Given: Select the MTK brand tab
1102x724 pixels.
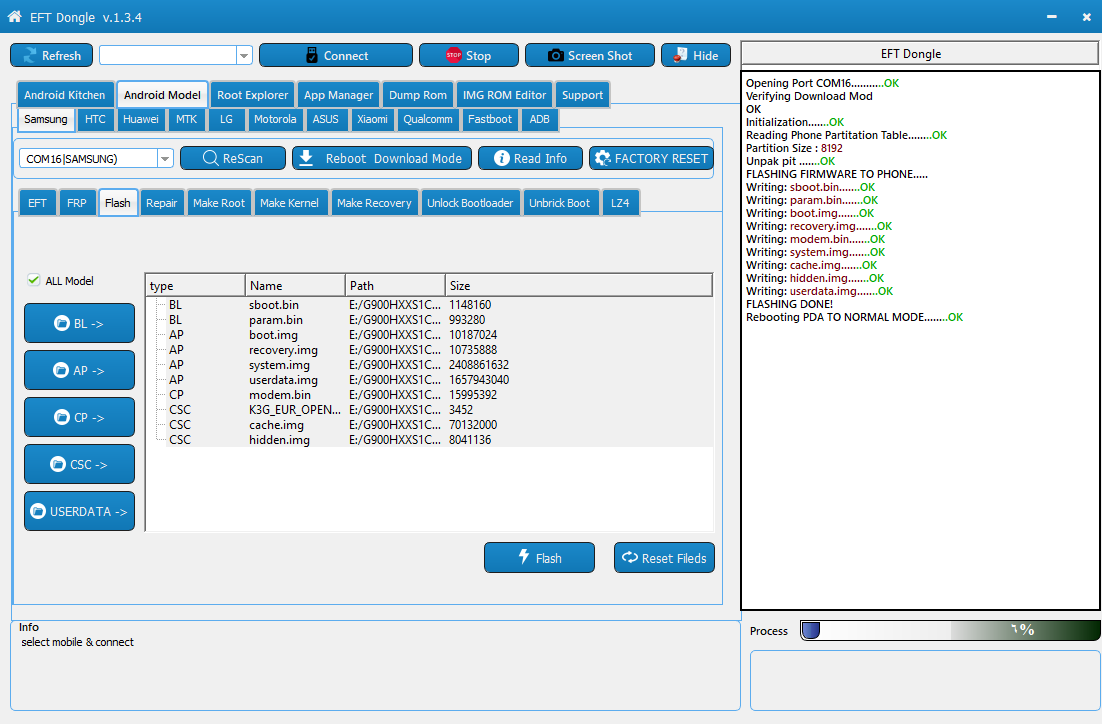Looking at the screenshot, I should [186, 119].
